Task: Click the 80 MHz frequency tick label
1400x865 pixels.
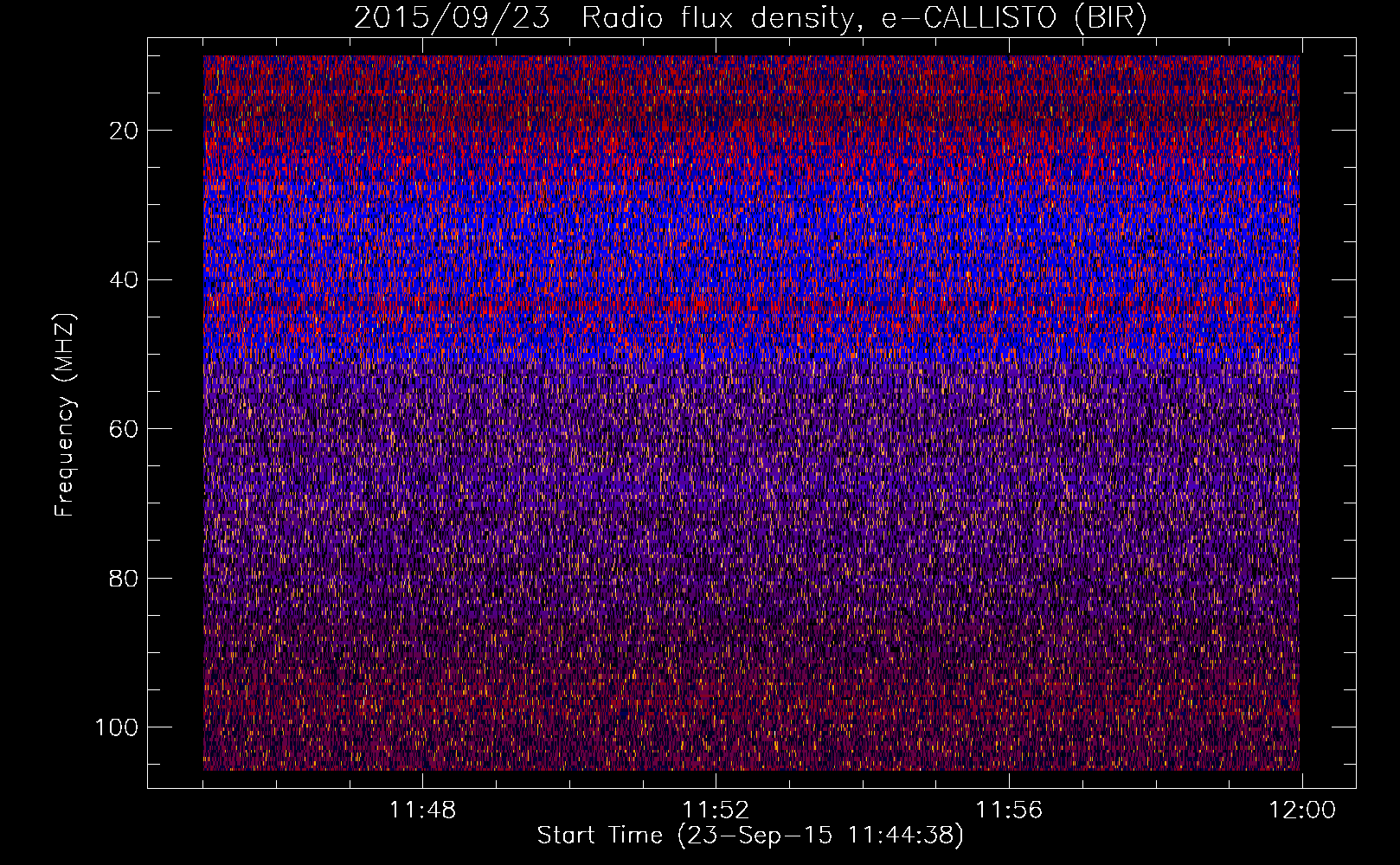Action: (125, 579)
